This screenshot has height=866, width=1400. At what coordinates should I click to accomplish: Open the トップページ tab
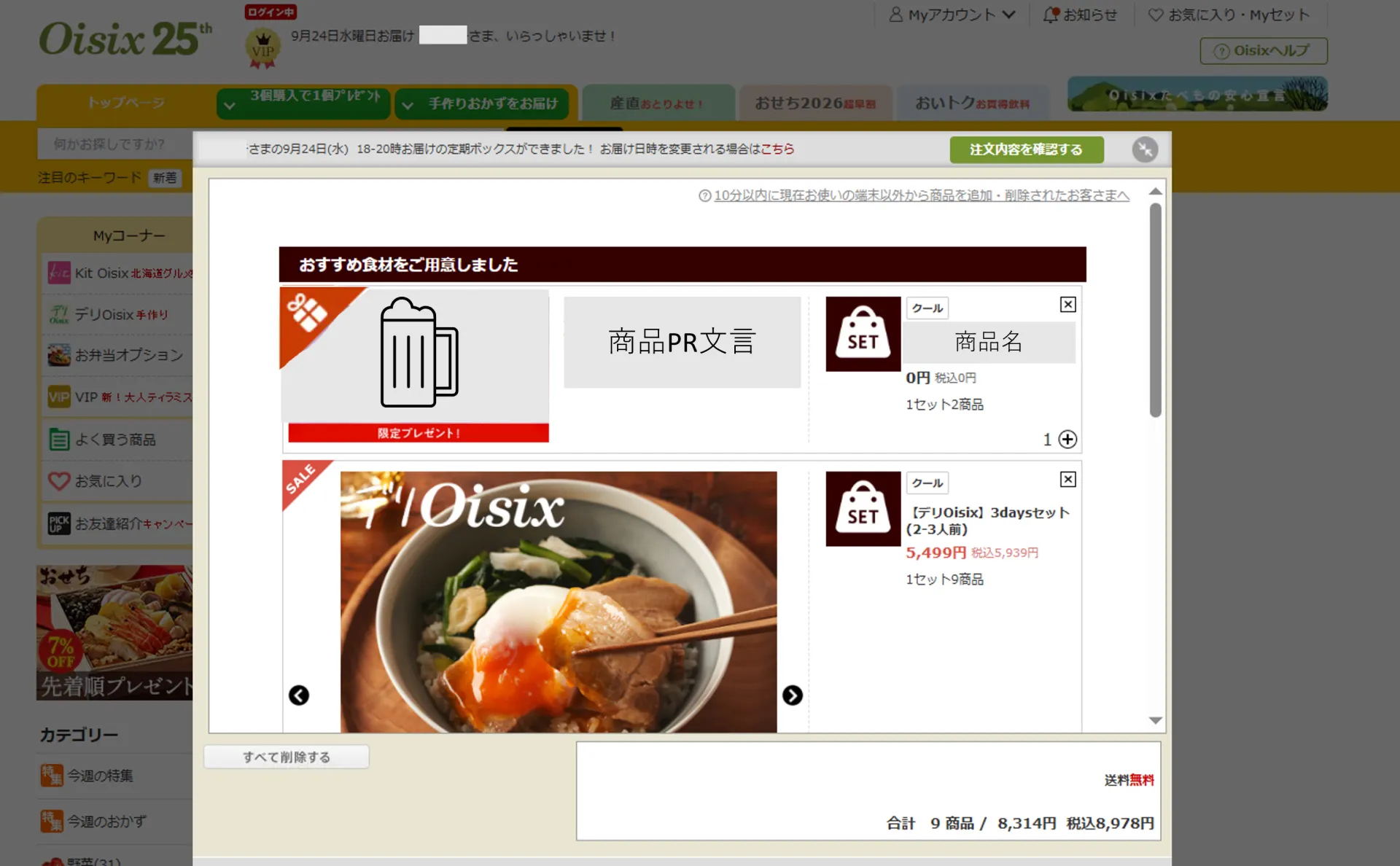(x=126, y=103)
